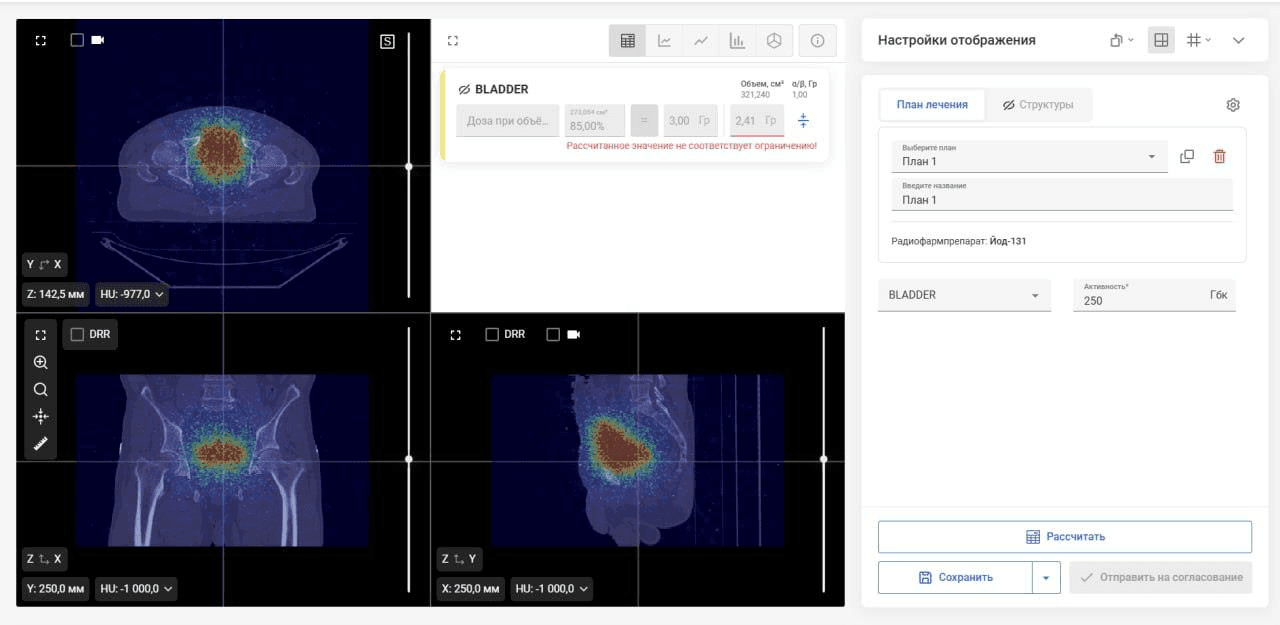
Task: Open the BLADDER structure dropdown
Action: click(964, 295)
